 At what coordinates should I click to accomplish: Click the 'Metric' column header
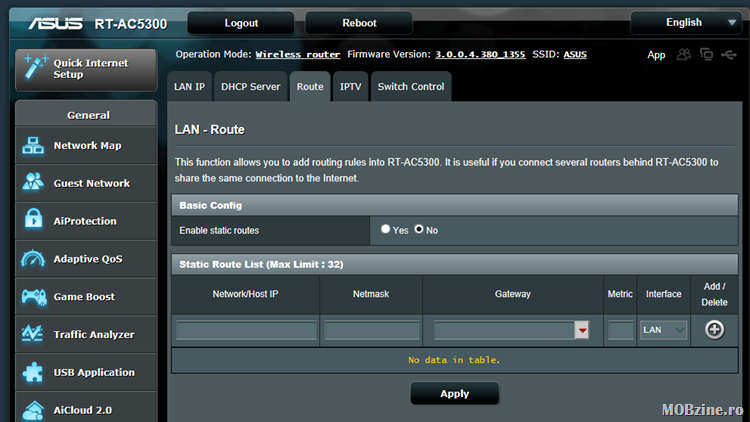pos(620,294)
